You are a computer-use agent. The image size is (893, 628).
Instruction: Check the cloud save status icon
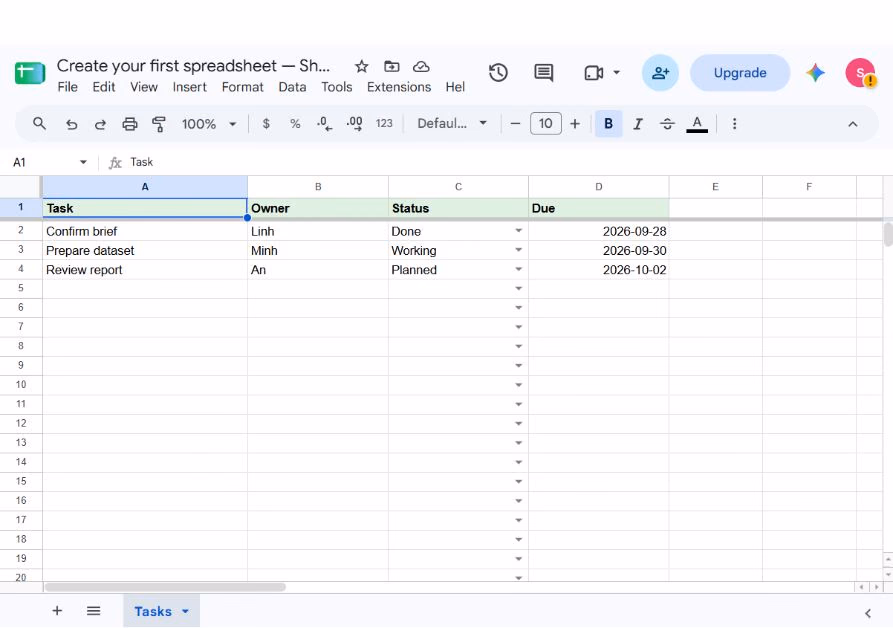pos(421,67)
